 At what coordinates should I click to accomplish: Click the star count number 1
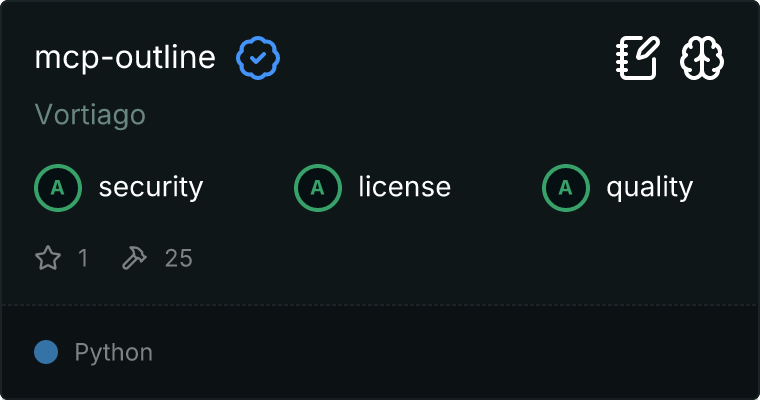(83, 259)
